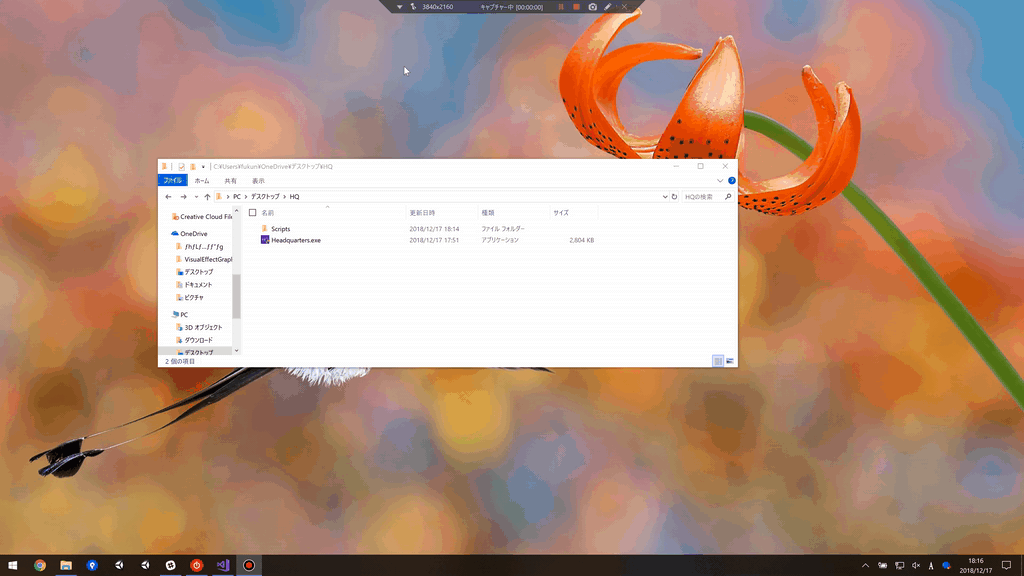Viewport: 1024px width, 576px height.
Task: Open recent locations dropdown arrow
Action: point(196,197)
